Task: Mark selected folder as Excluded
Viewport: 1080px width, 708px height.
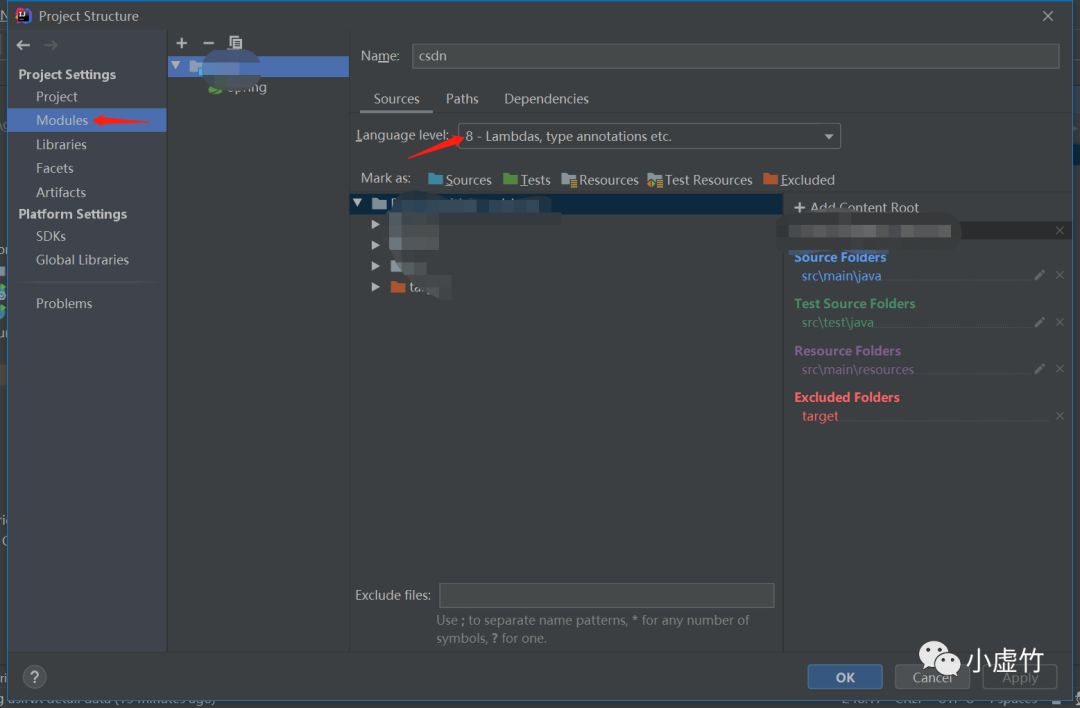Action: point(798,180)
